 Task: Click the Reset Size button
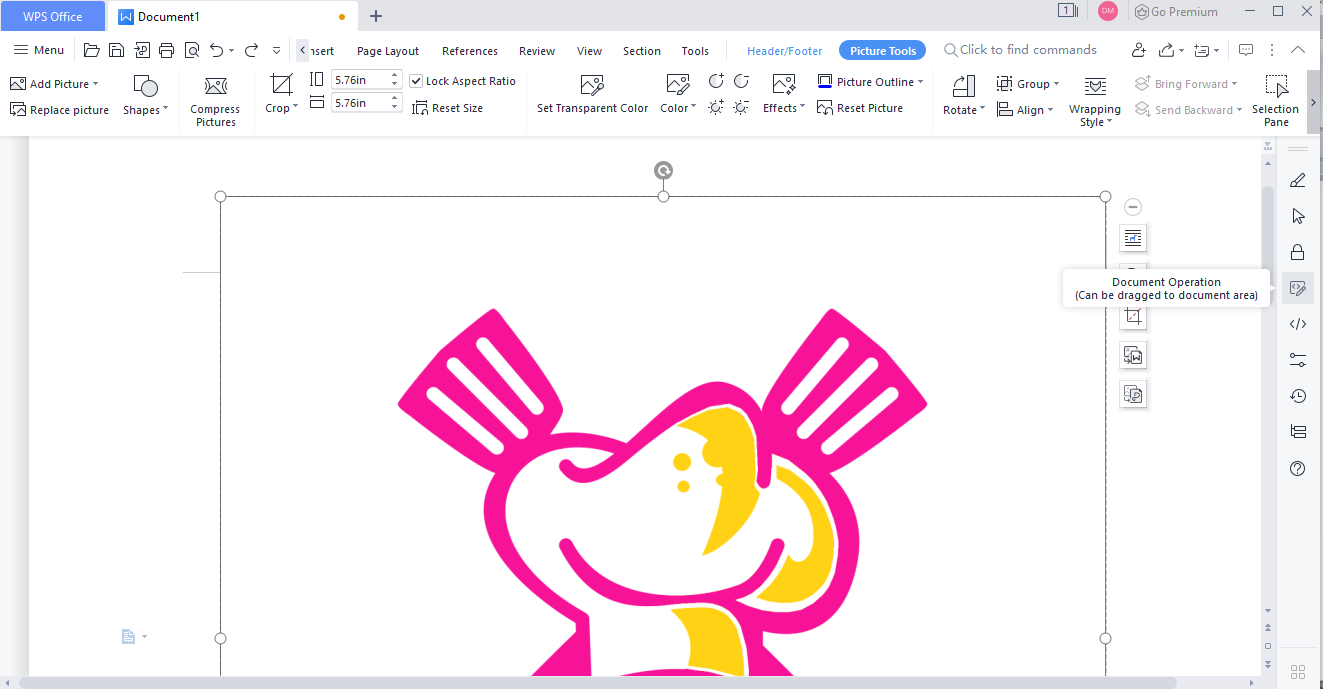447,108
